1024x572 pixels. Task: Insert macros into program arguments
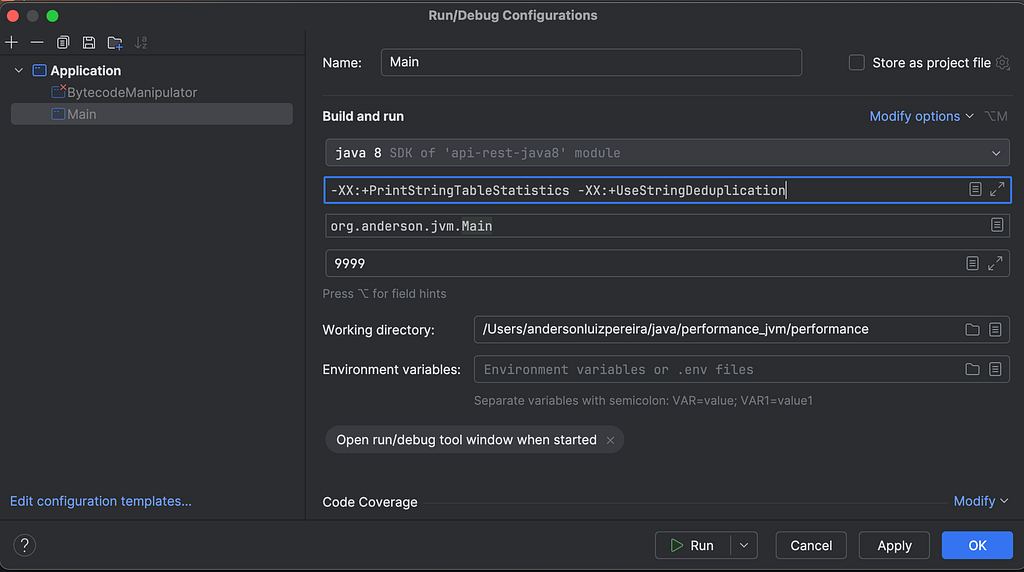[972, 263]
